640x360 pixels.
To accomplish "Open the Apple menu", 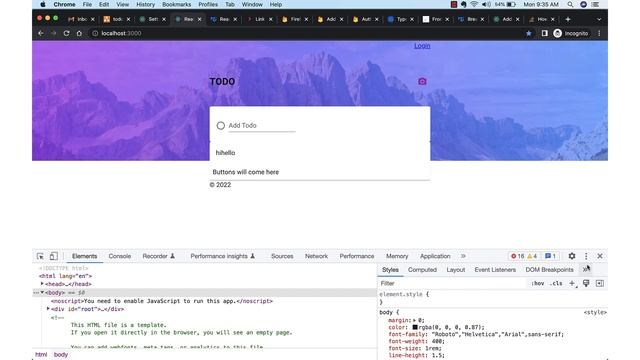I will pos(43,4).
